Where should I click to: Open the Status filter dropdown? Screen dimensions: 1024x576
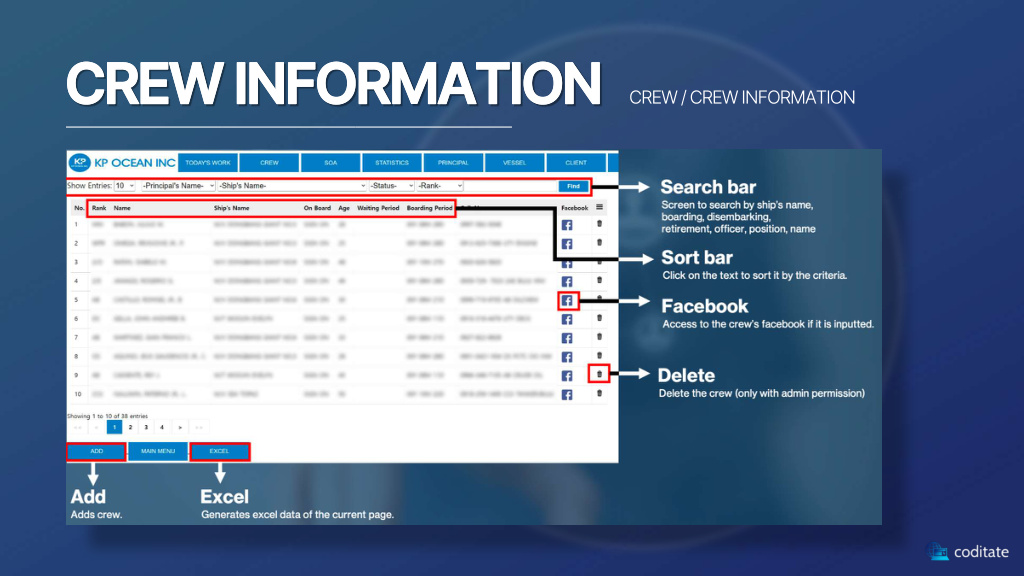coord(391,186)
